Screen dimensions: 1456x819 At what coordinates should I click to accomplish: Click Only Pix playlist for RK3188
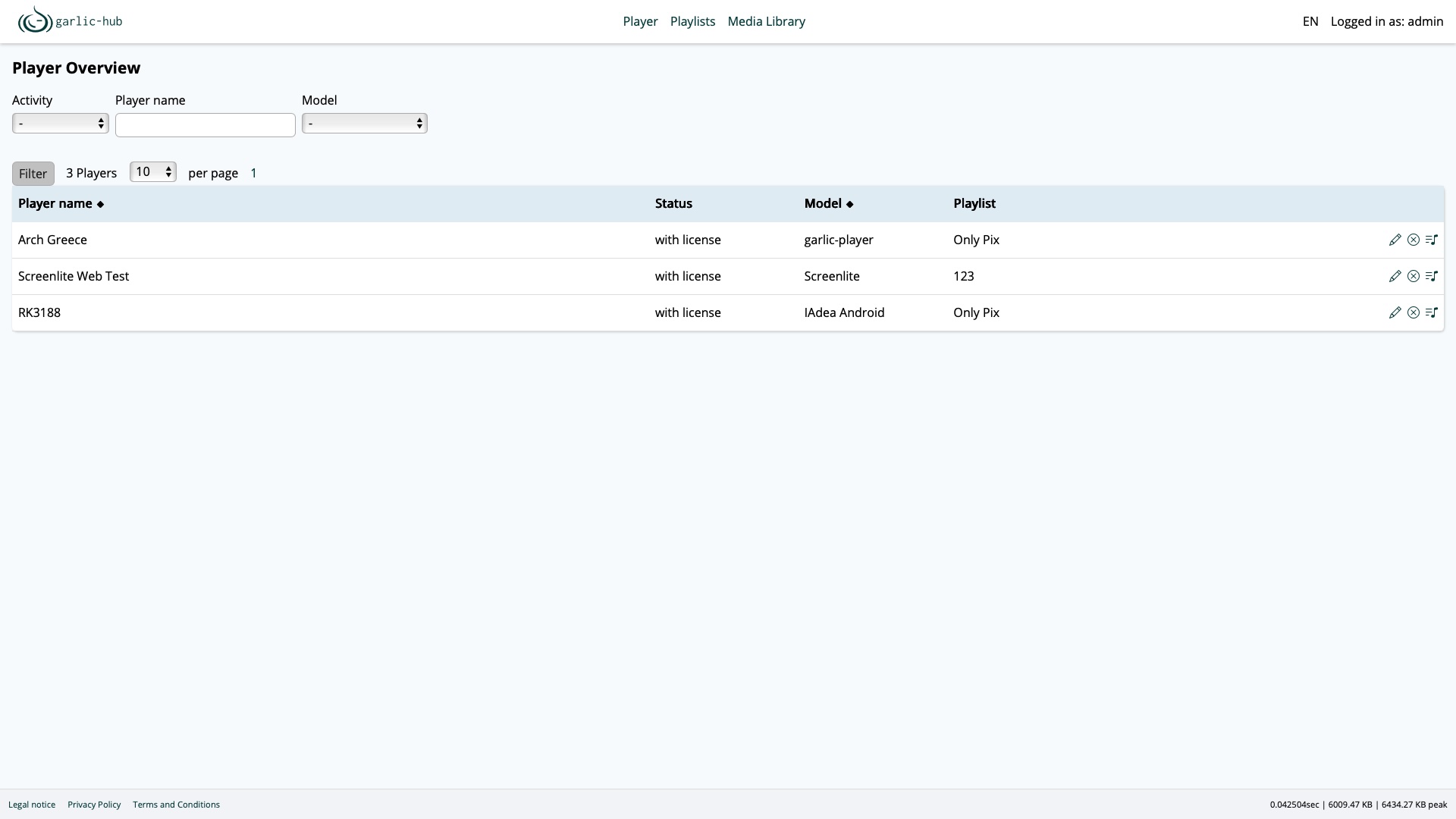pyautogui.click(x=976, y=312)
